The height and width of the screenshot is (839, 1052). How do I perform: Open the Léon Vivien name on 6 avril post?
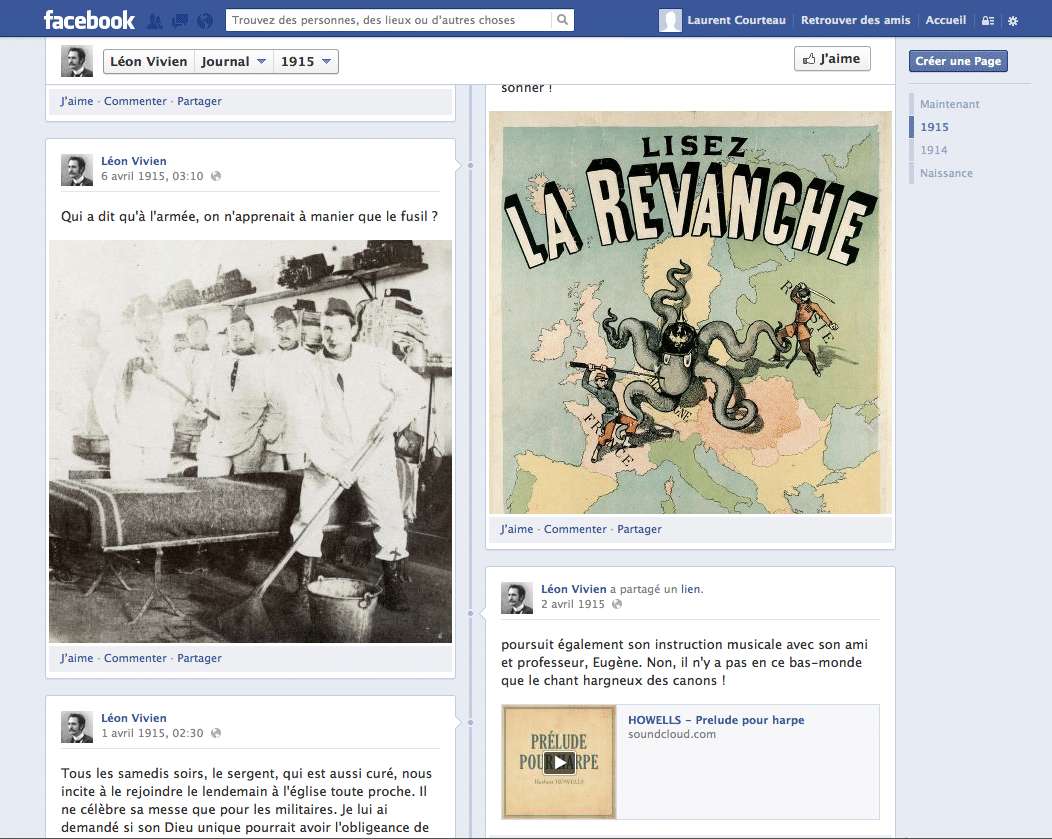point(134,161)
